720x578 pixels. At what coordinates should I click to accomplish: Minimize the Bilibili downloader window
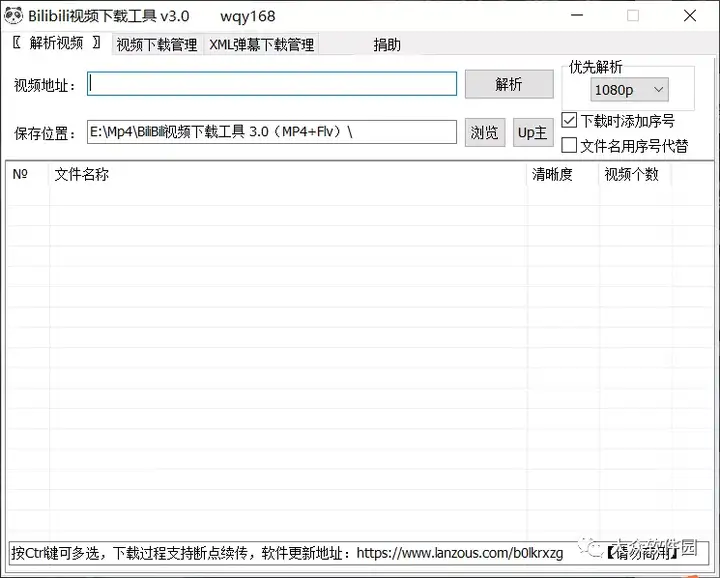point(577,16)
